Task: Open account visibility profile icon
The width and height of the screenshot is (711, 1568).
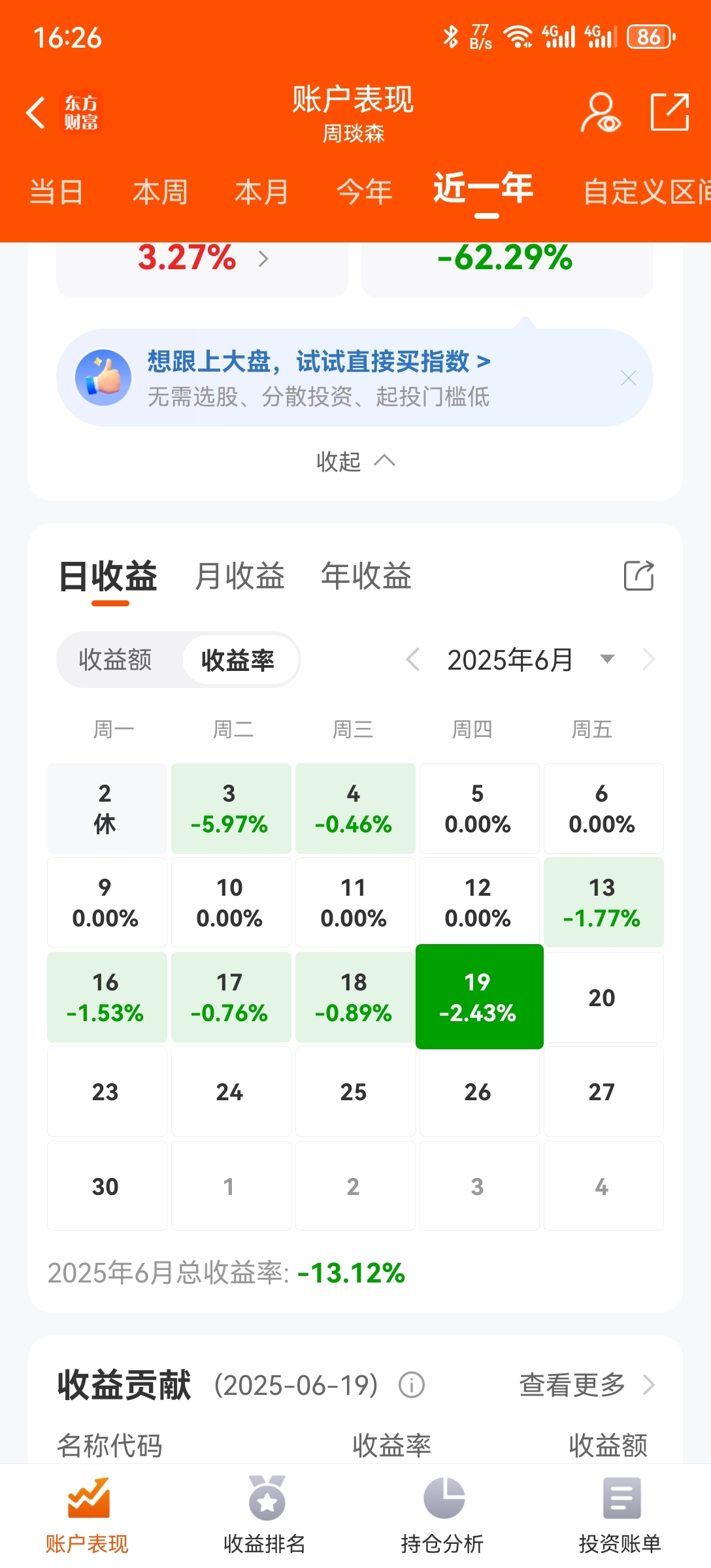Action: 601,112
